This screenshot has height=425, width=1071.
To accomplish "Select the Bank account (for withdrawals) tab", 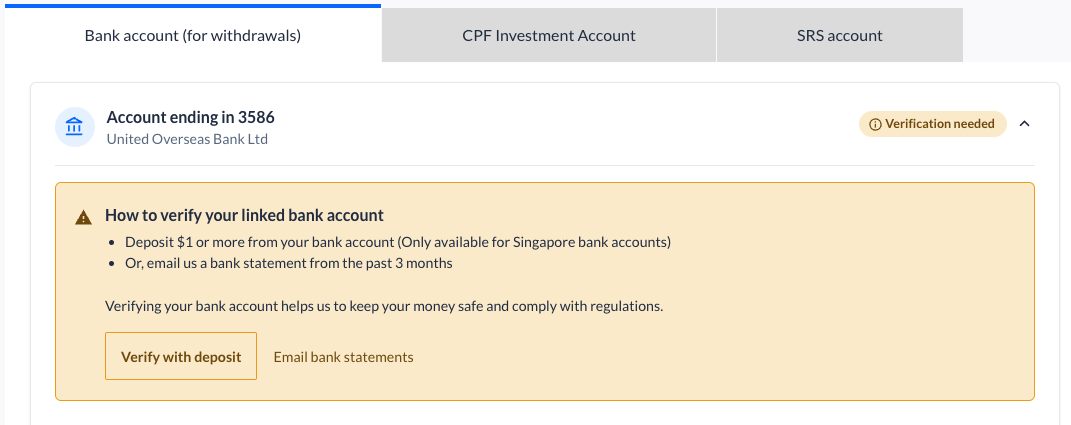I will 193,35.
